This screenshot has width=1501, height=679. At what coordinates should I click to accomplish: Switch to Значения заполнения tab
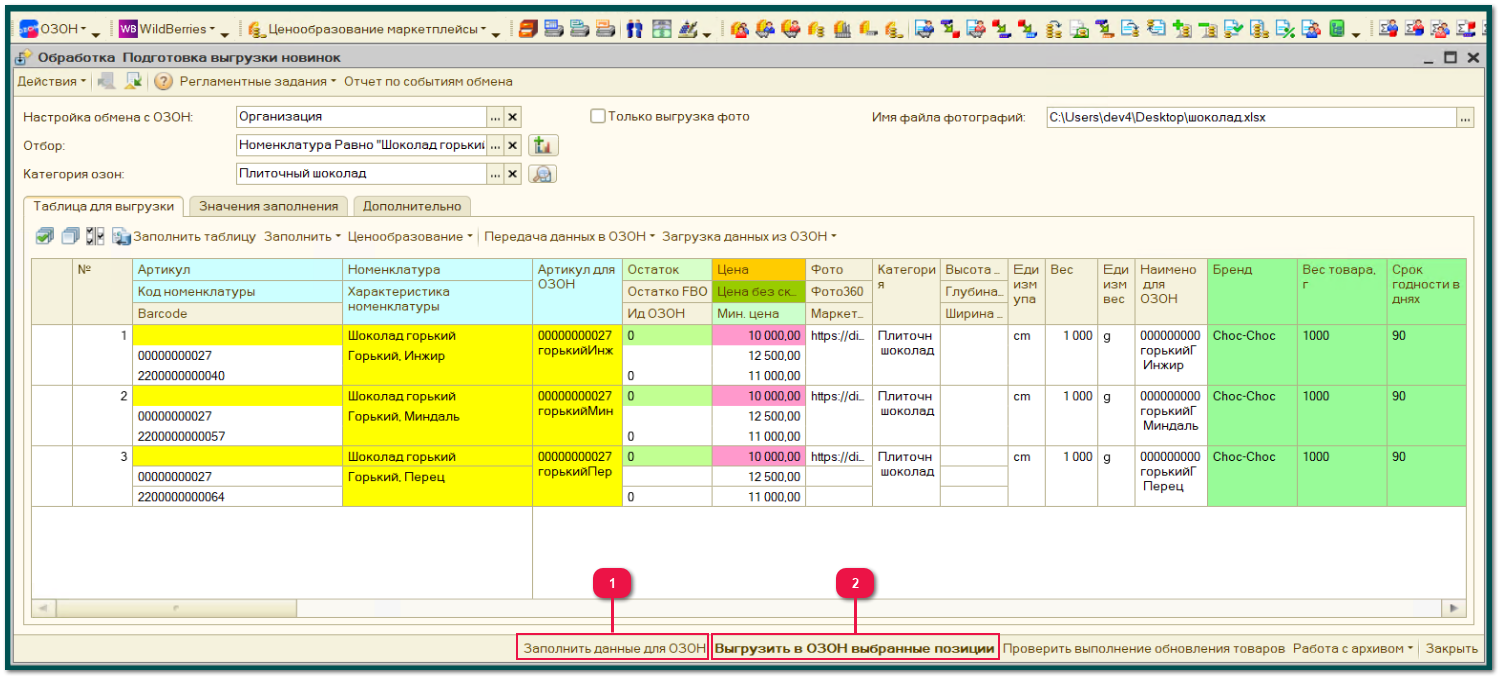click(x=270, y=206)
